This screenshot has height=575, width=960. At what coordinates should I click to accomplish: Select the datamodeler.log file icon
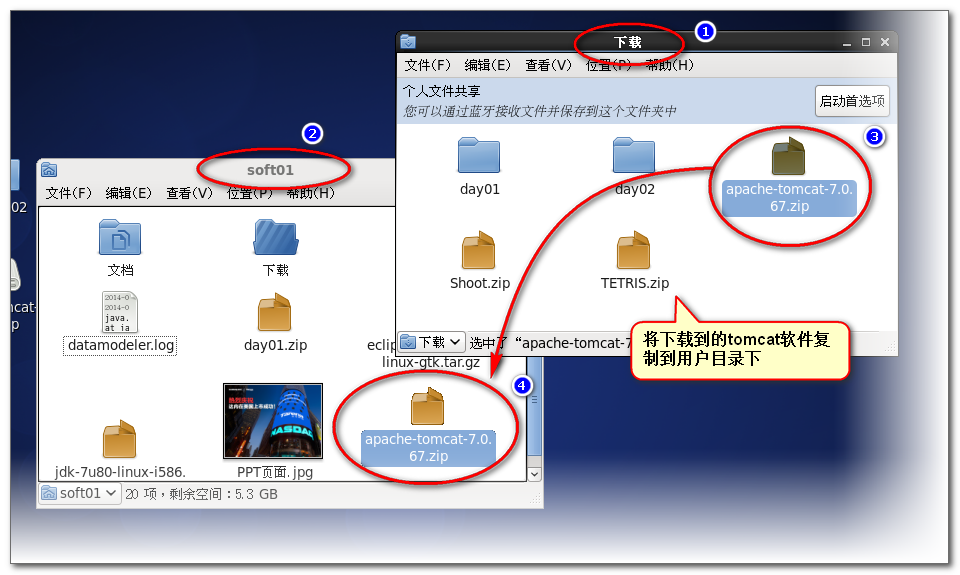[120, 312]
